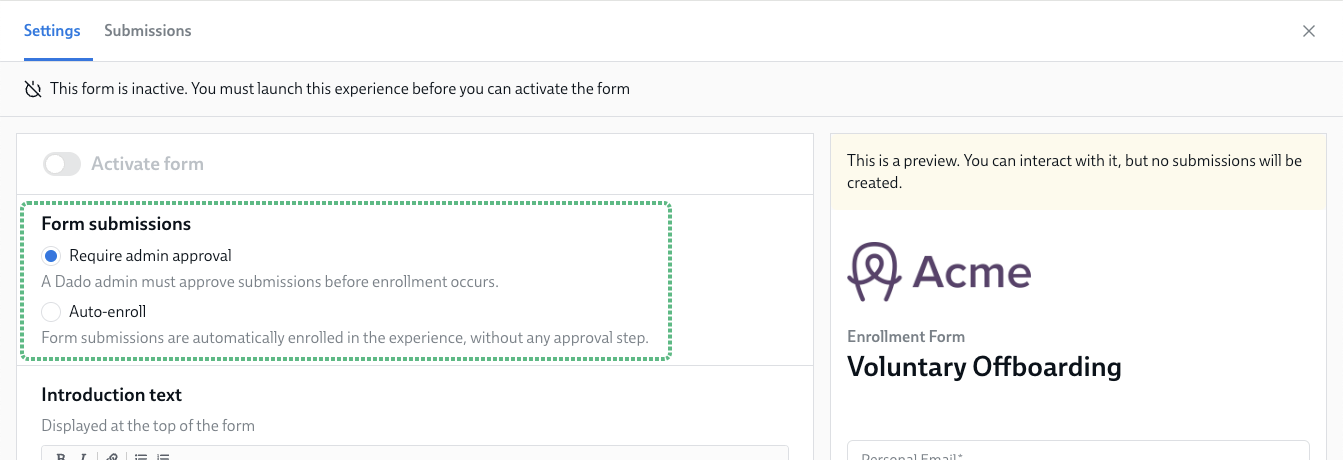Viewport: 1343px width, 460px height.
Task: Click the Introduction text heading
Action: click(x=112, y=395)
